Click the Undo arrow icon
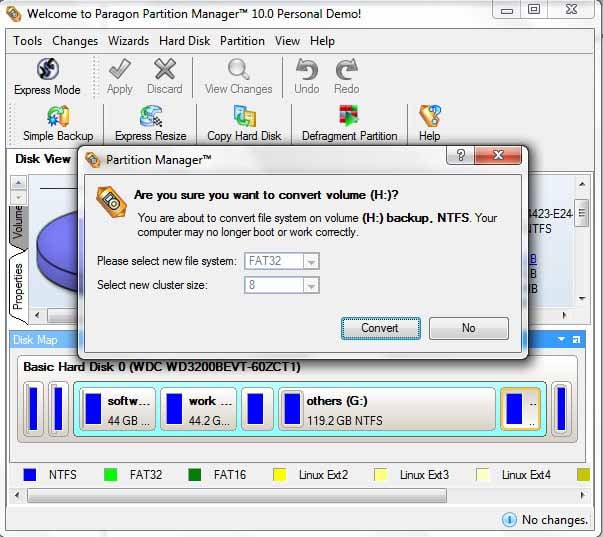 [x=306, y=69]
